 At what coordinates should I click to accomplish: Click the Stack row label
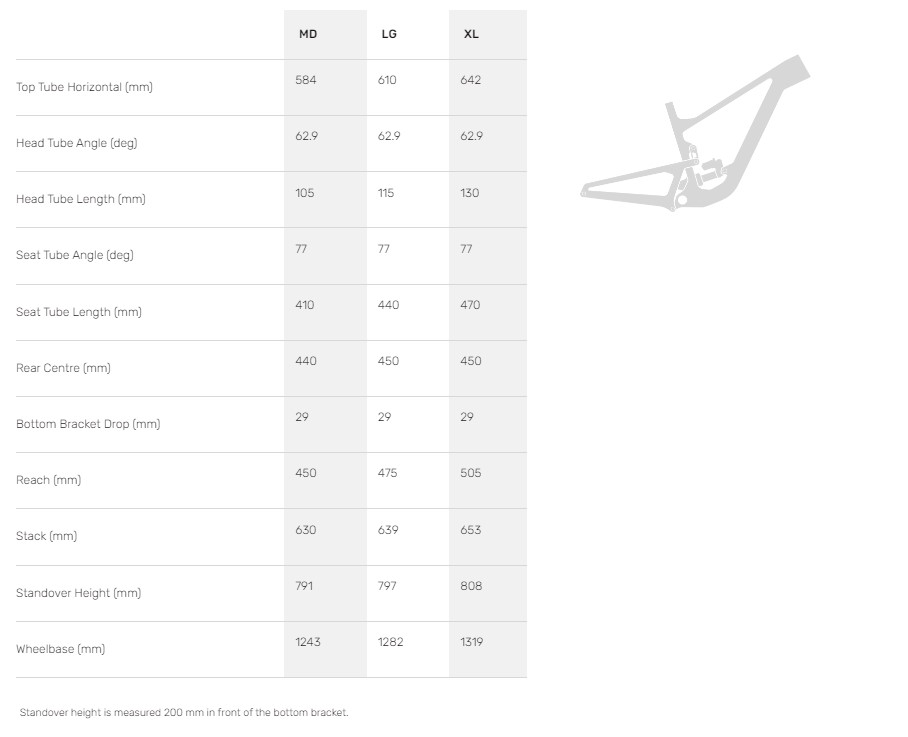pyautogui.click(x=46, y=536)
